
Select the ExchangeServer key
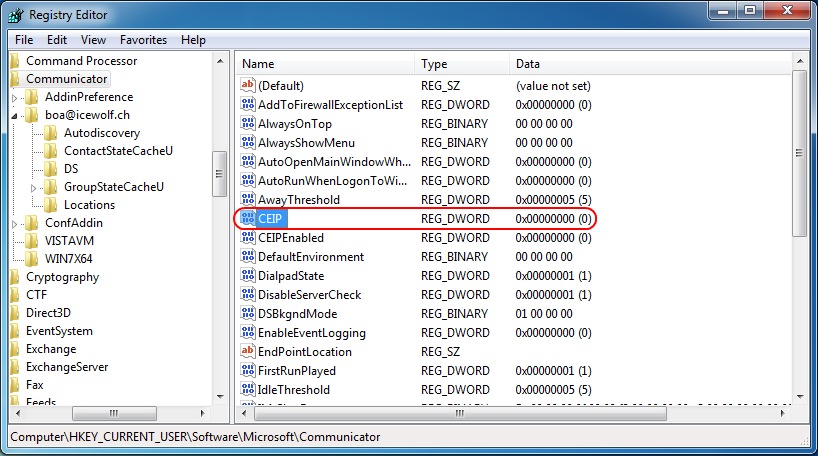[x=67, y=367]
